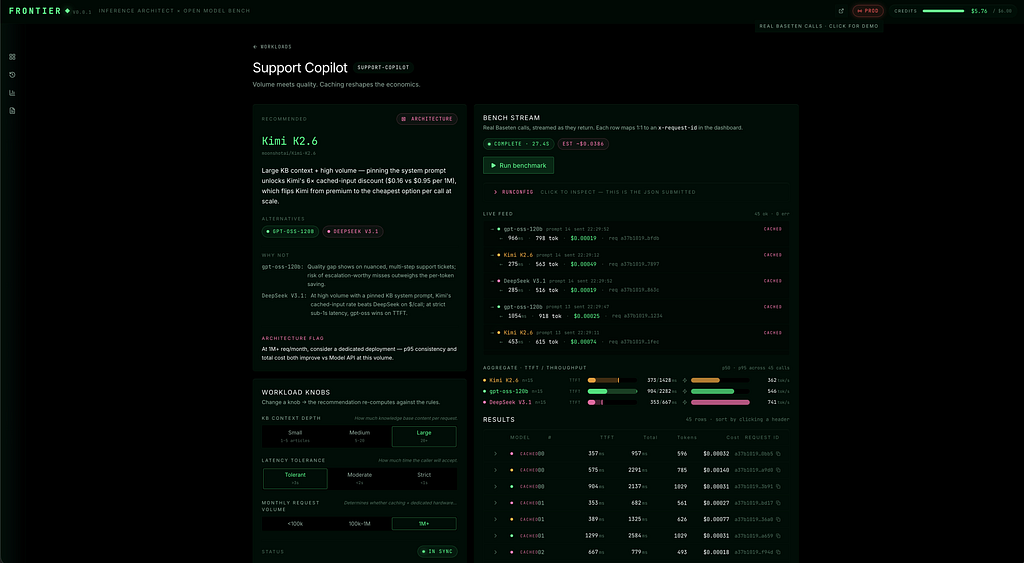Screen dimensions: 1024x563
Task: Select Small KB context depth
Action: click(x=295, y=436)
